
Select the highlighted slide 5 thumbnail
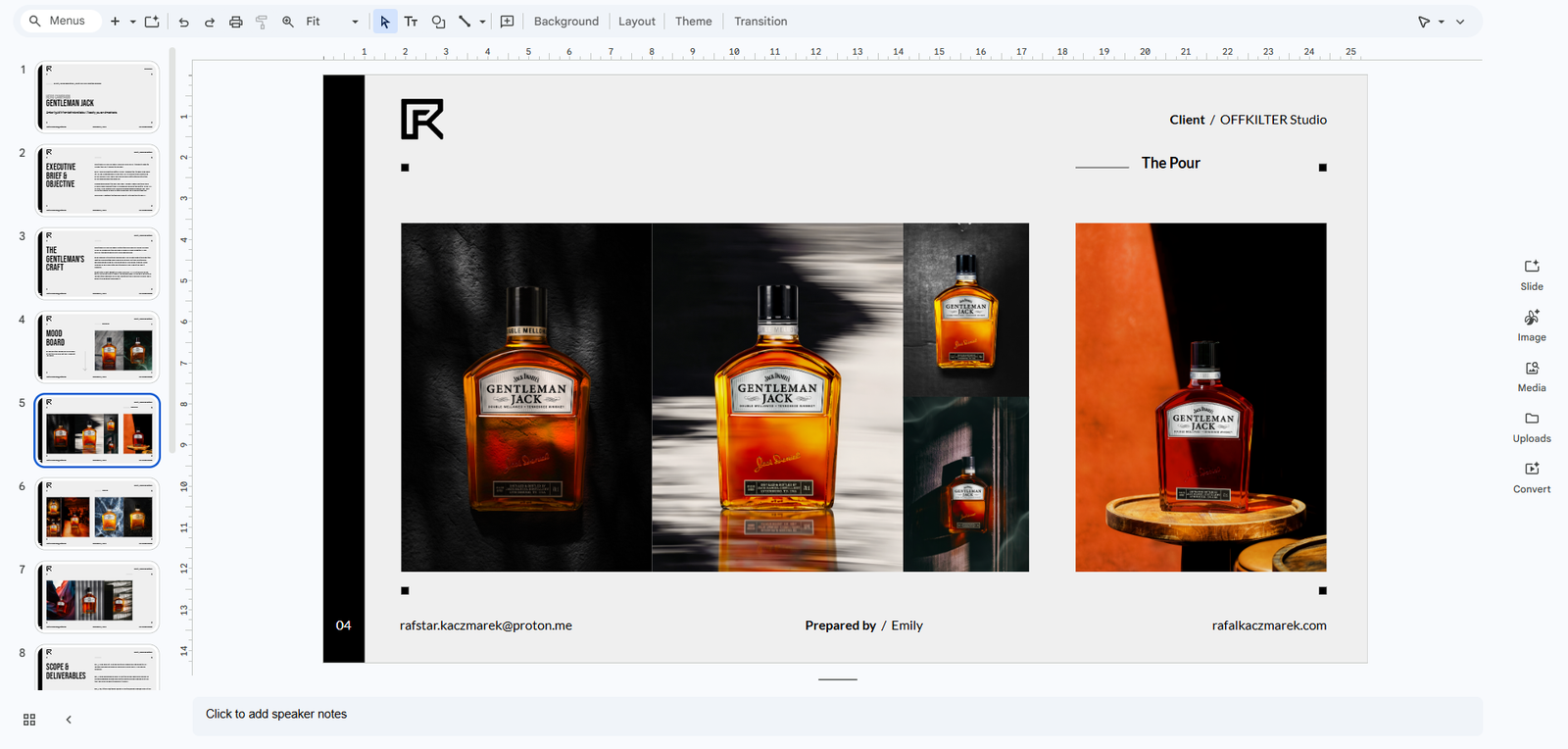click(97, 430)
